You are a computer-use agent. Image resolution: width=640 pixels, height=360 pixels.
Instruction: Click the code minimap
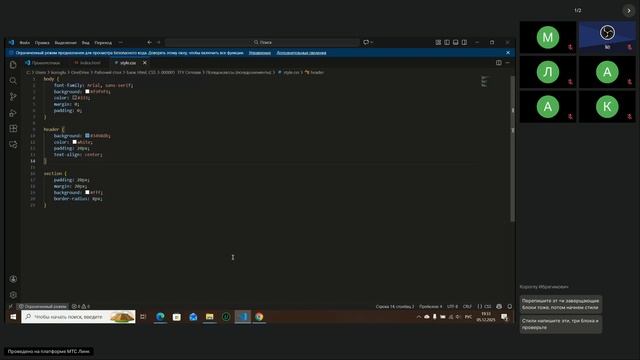pyautogui.click(x=484, y=81)
